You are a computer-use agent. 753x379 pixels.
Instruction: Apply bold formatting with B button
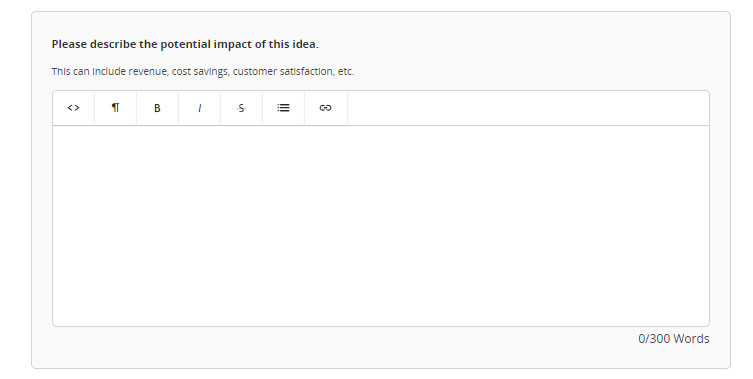click(157, 108)
